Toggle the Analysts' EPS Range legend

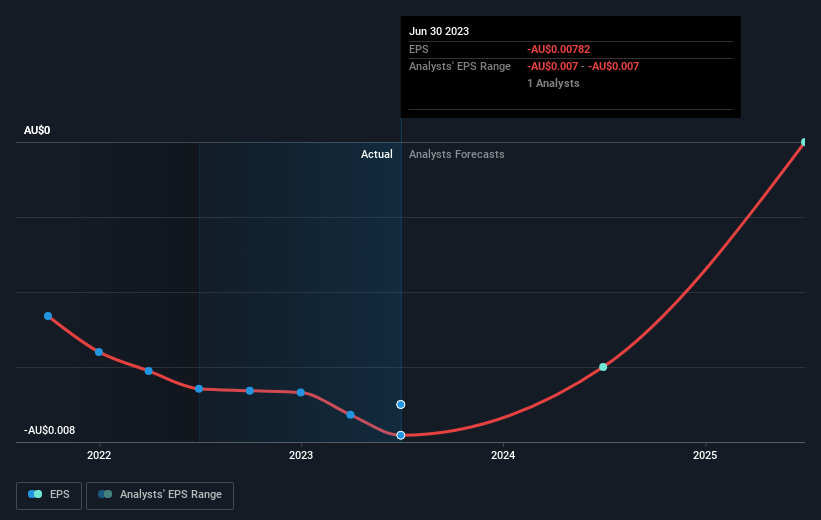pyautogui.click(x=160, y=495)
